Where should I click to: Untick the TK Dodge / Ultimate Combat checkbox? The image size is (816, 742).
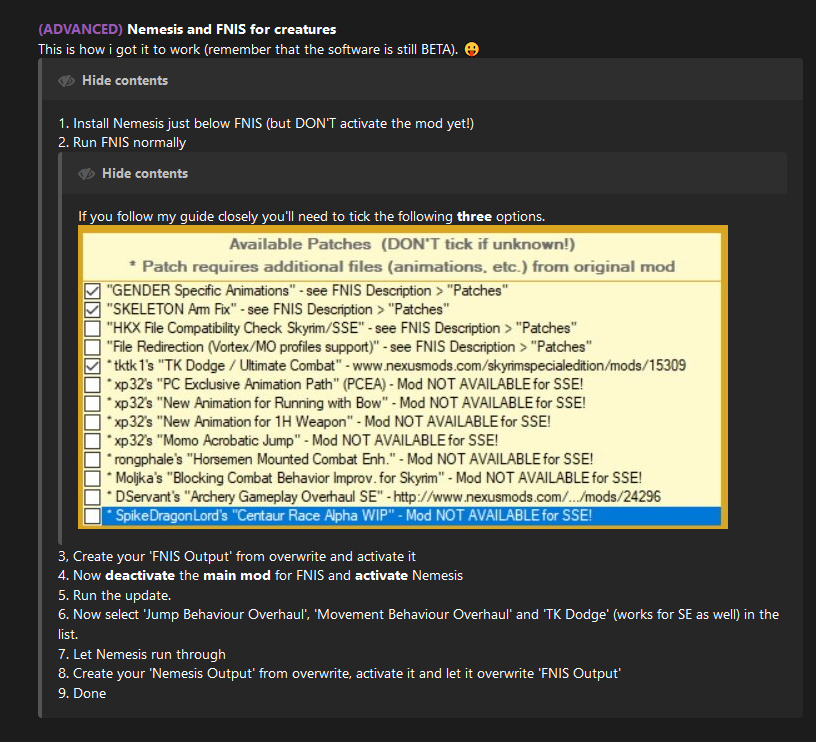(93, 366)
